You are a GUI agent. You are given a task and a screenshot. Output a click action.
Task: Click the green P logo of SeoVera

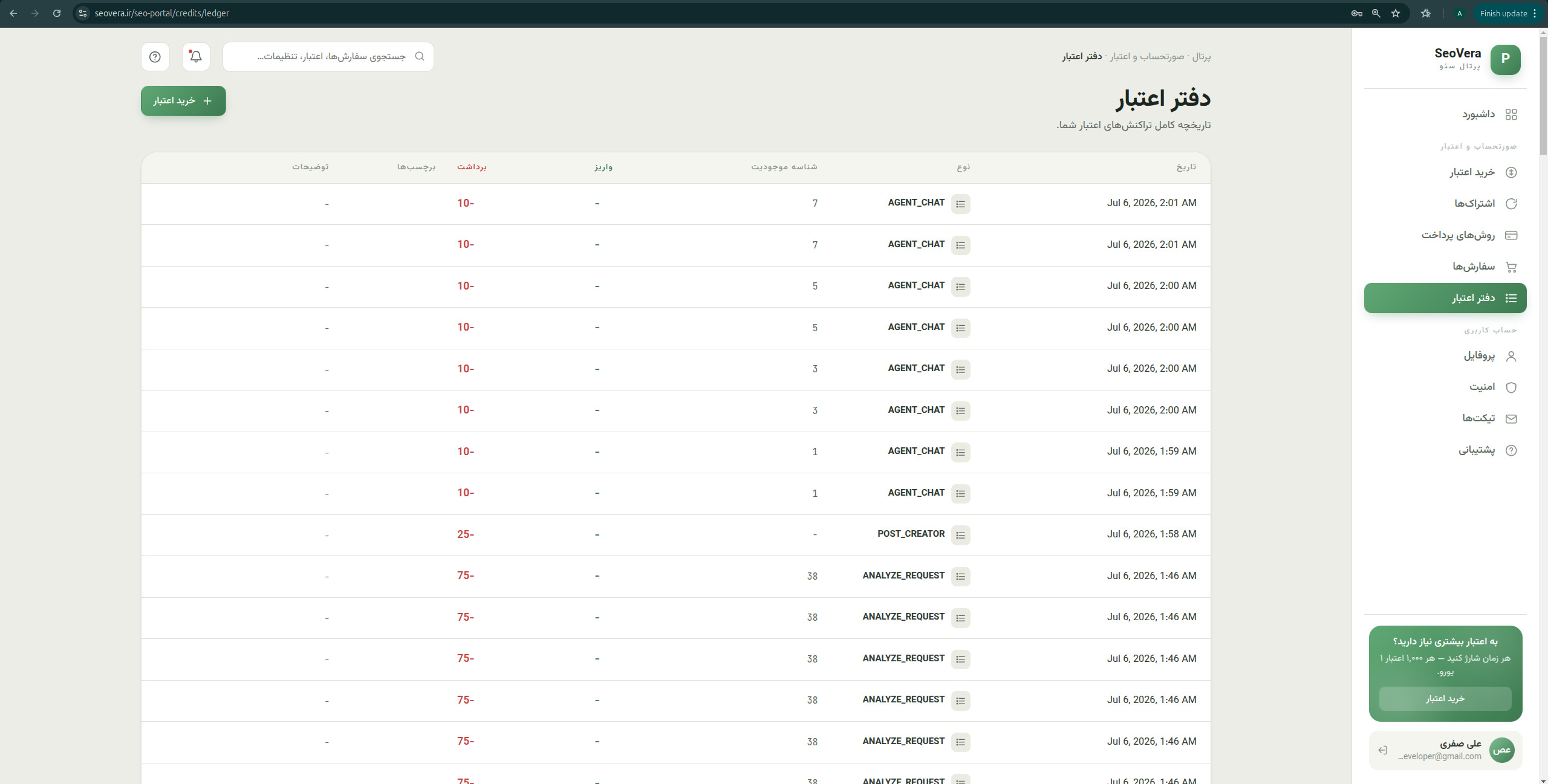pyautogui.click(x=1506, y=59)
